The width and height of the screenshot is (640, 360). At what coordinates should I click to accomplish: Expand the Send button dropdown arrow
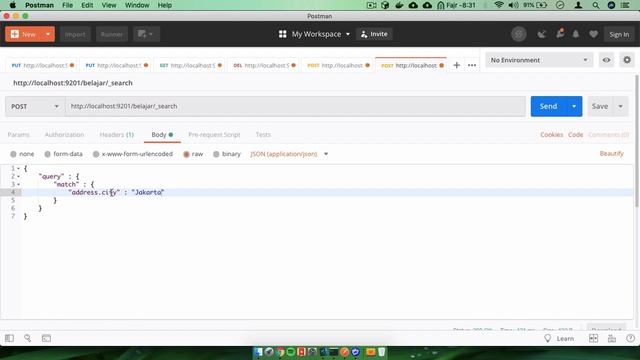(x=574, y=106)
